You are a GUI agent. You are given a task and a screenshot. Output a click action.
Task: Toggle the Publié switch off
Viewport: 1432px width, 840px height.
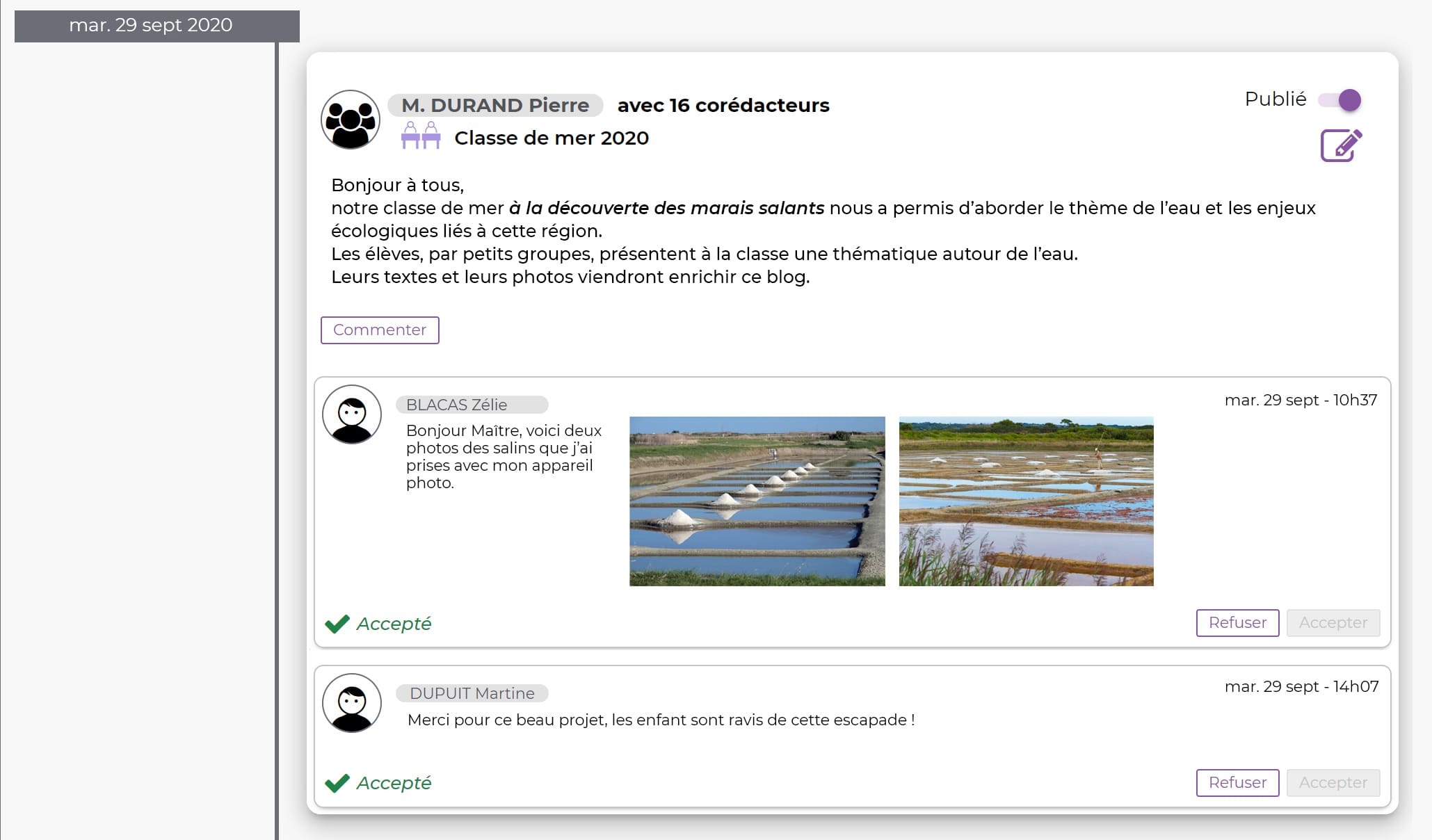[x=1340, y=99]
